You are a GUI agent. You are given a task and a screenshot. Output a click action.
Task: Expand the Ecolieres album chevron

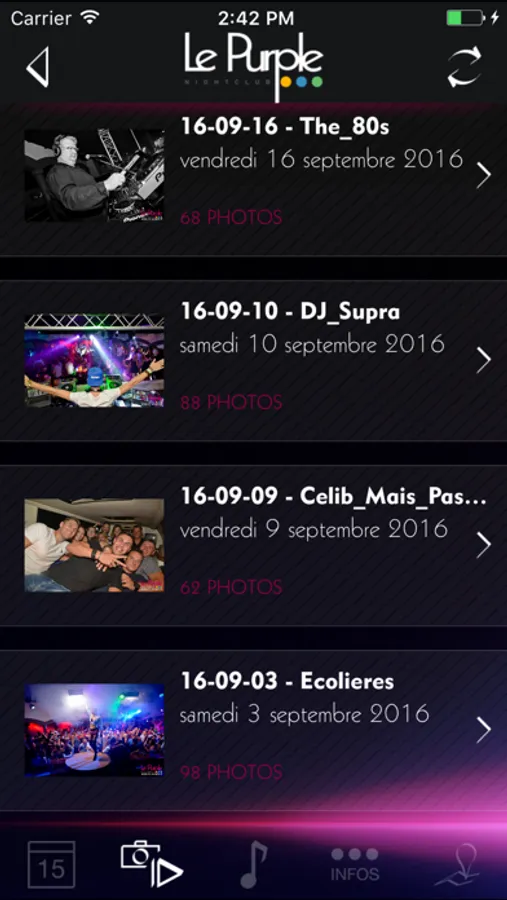[x=483, y=730]
